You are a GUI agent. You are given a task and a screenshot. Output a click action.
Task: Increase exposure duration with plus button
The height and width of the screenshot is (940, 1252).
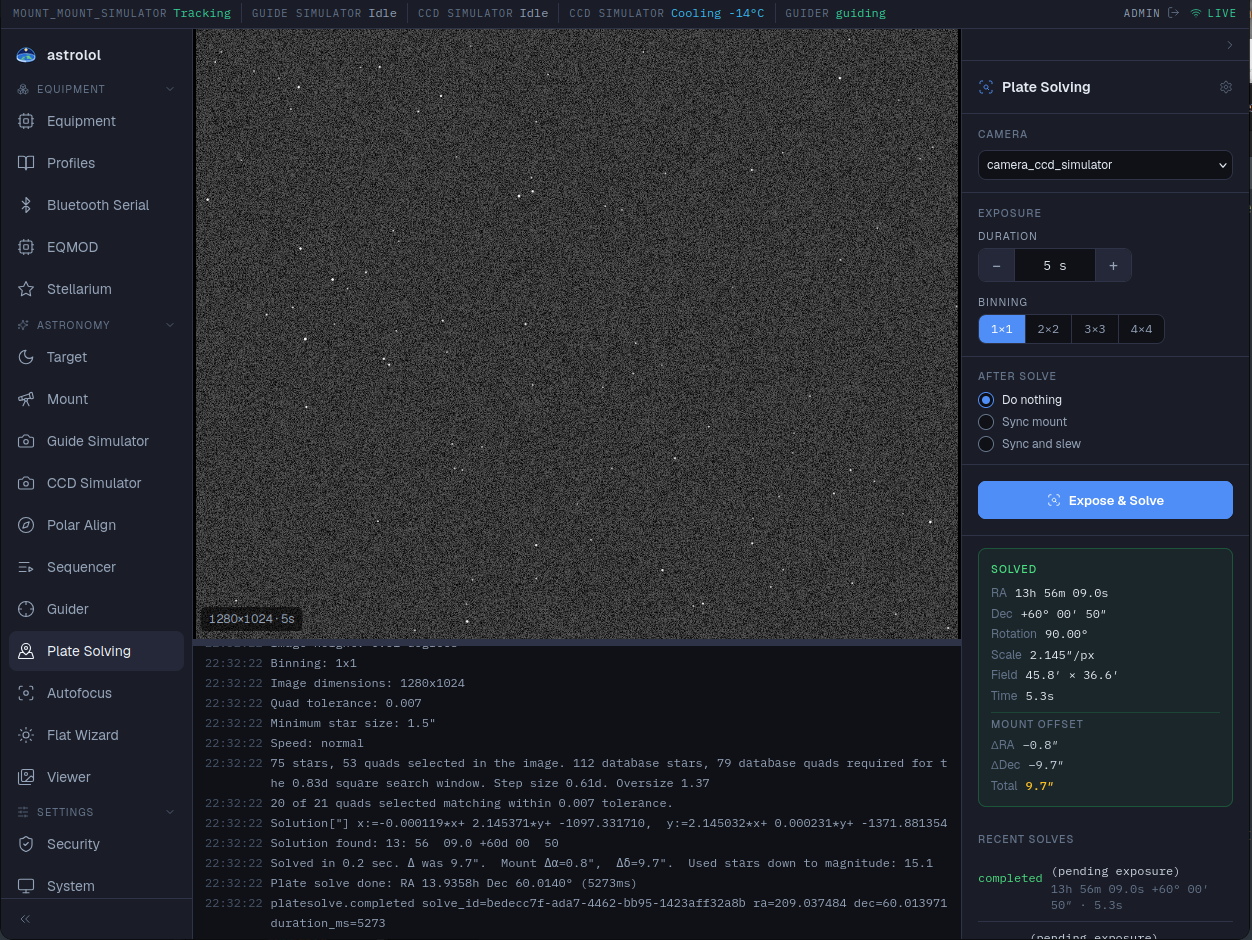tap(1113, 266)
